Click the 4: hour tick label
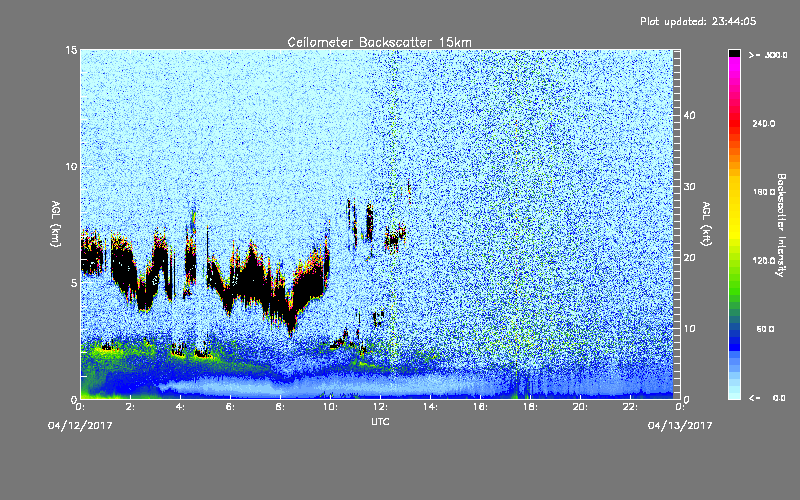 coord(181,407)
